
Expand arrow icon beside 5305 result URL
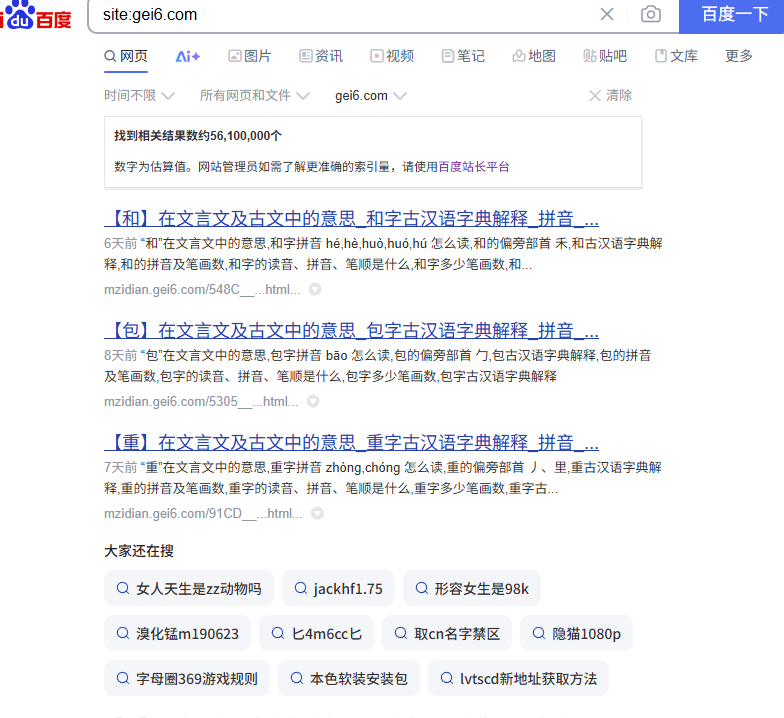(313, 402)
